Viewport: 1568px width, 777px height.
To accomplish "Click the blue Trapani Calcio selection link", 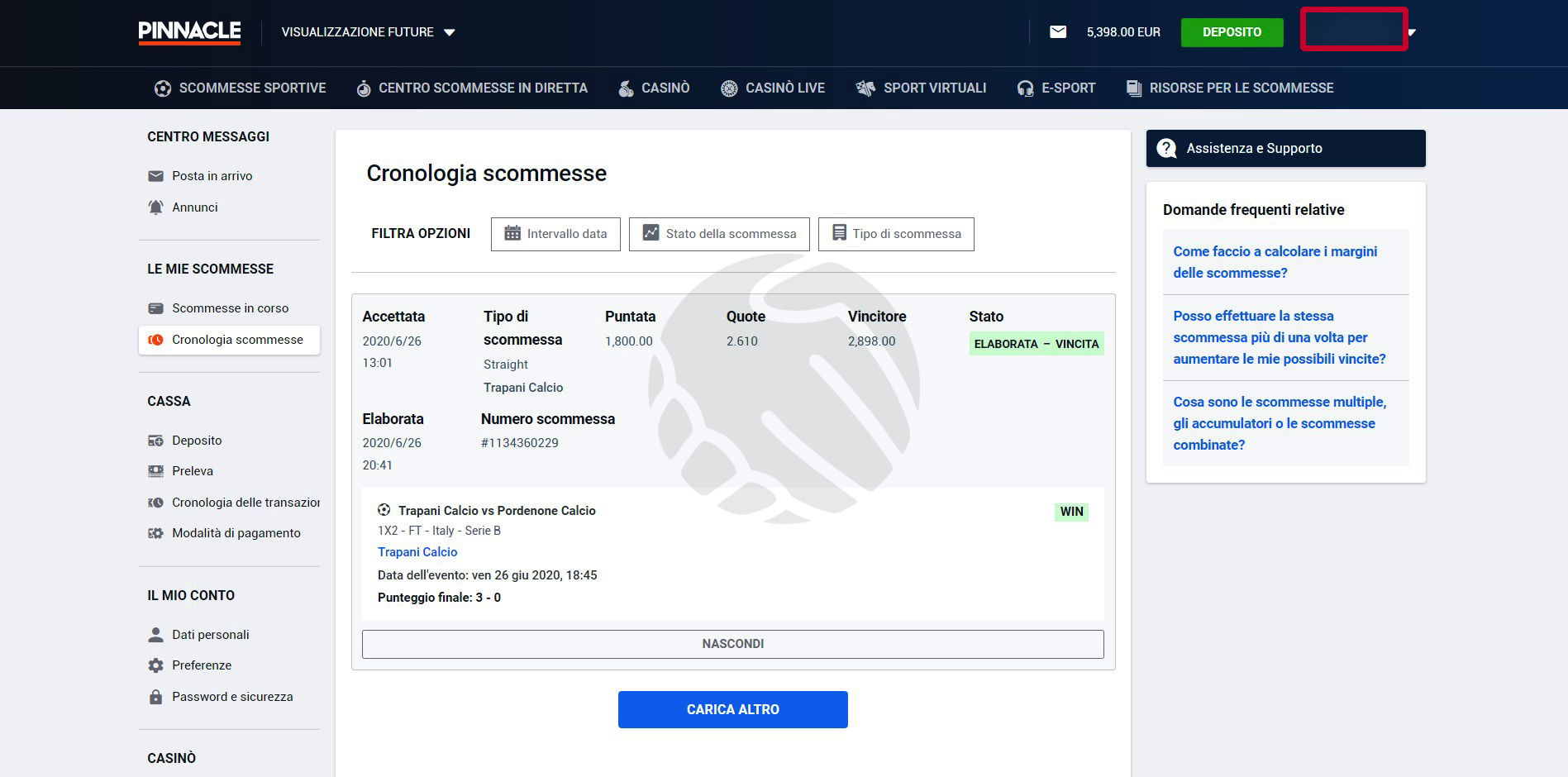I will pos(417,552).
